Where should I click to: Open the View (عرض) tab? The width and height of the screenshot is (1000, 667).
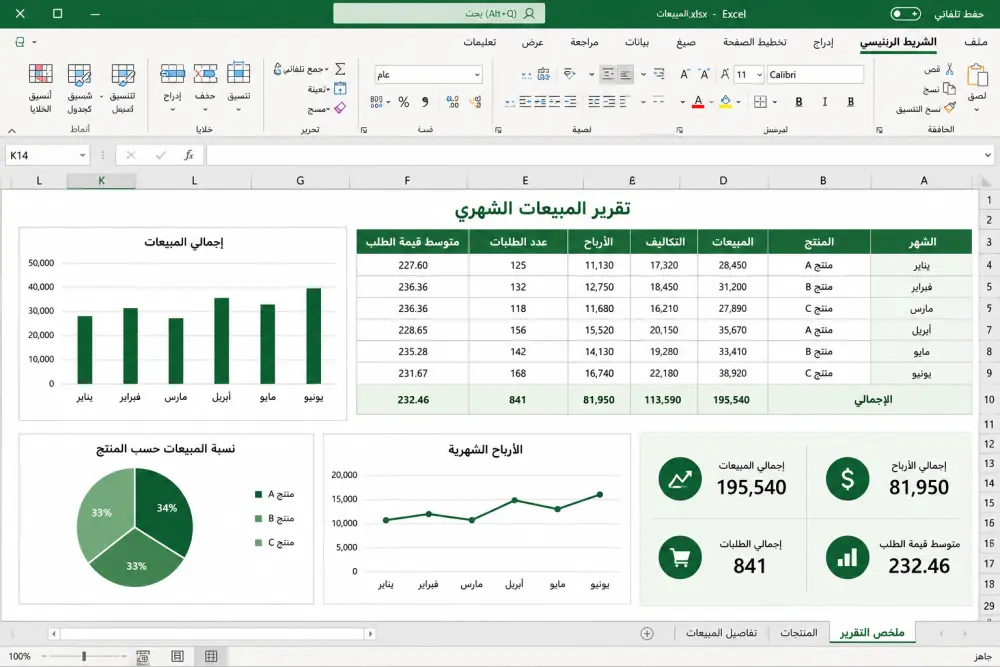click(532, 42)
